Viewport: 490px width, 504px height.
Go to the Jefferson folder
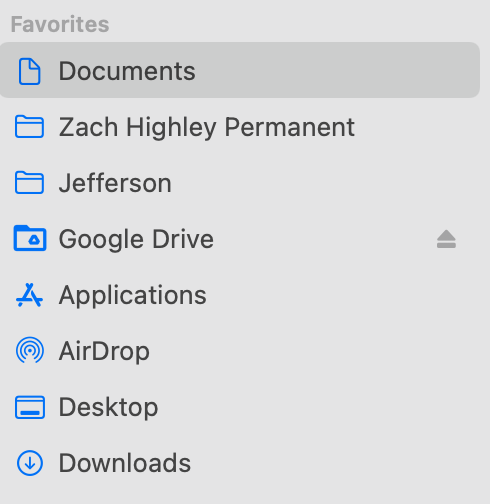click(240, 183)
